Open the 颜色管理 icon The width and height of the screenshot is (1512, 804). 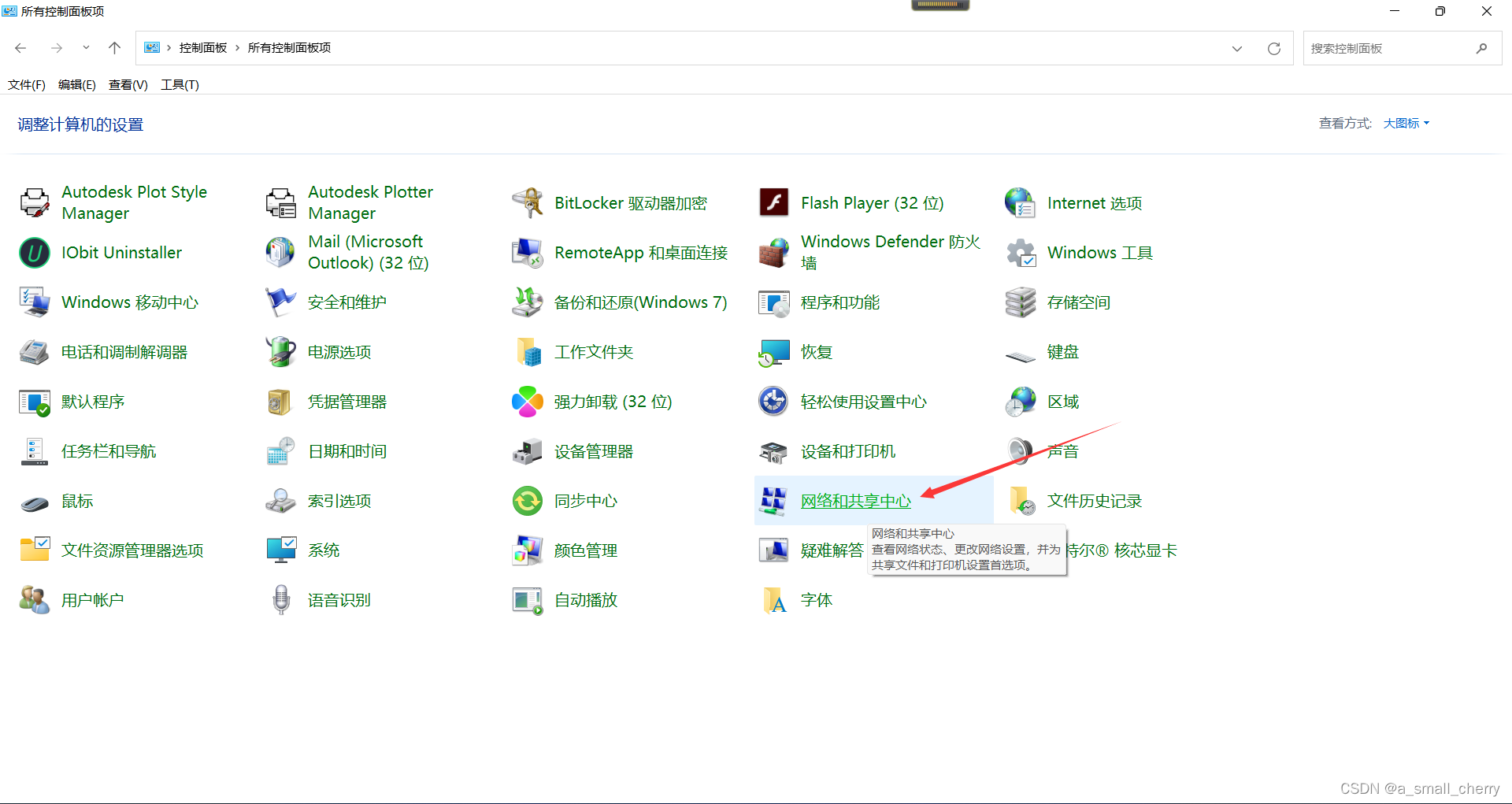click(528, 550)
